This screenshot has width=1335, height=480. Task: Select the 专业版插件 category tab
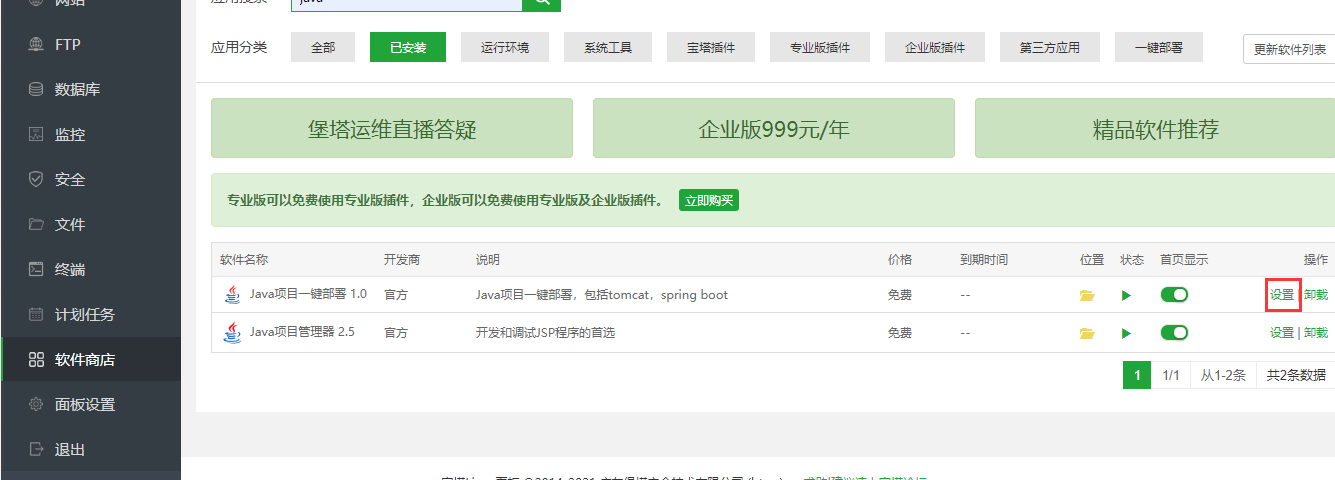820,47
